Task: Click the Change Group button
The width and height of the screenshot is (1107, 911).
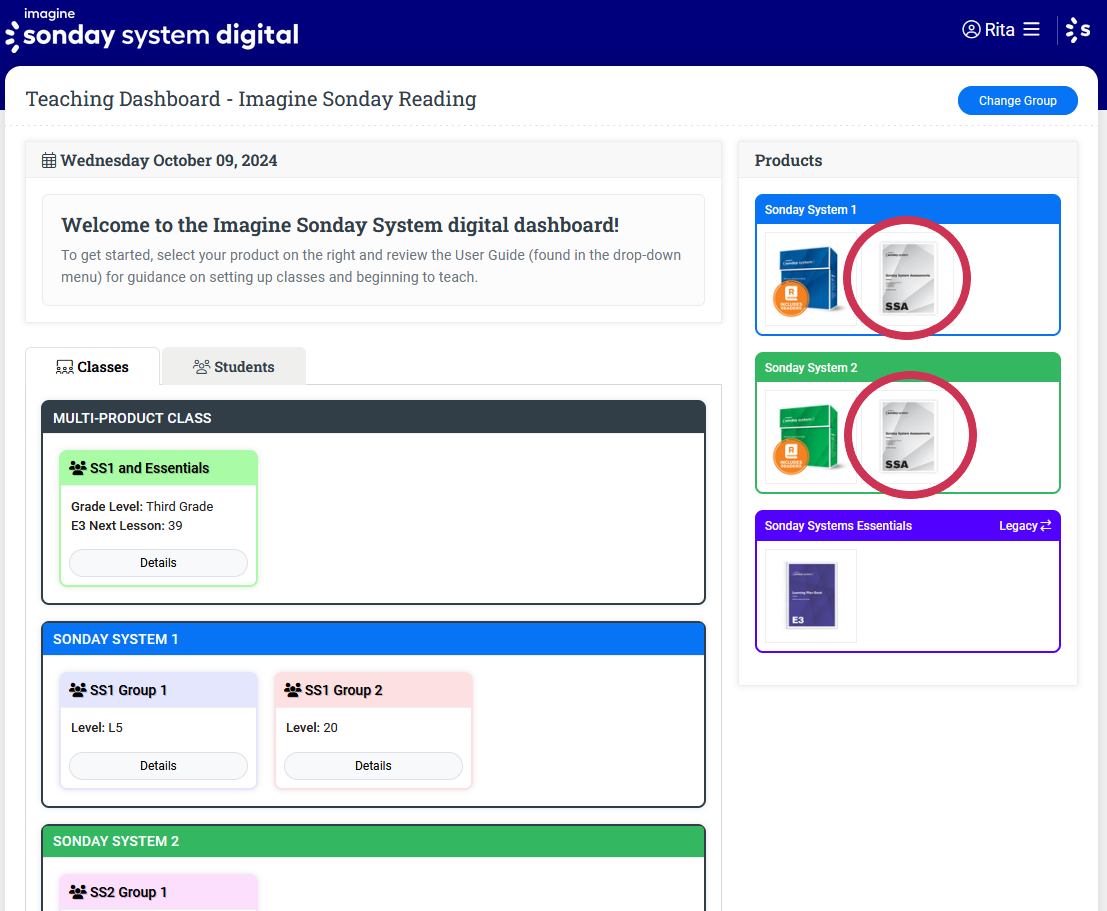Action: pyautogui.click(x=1017, y=101)
